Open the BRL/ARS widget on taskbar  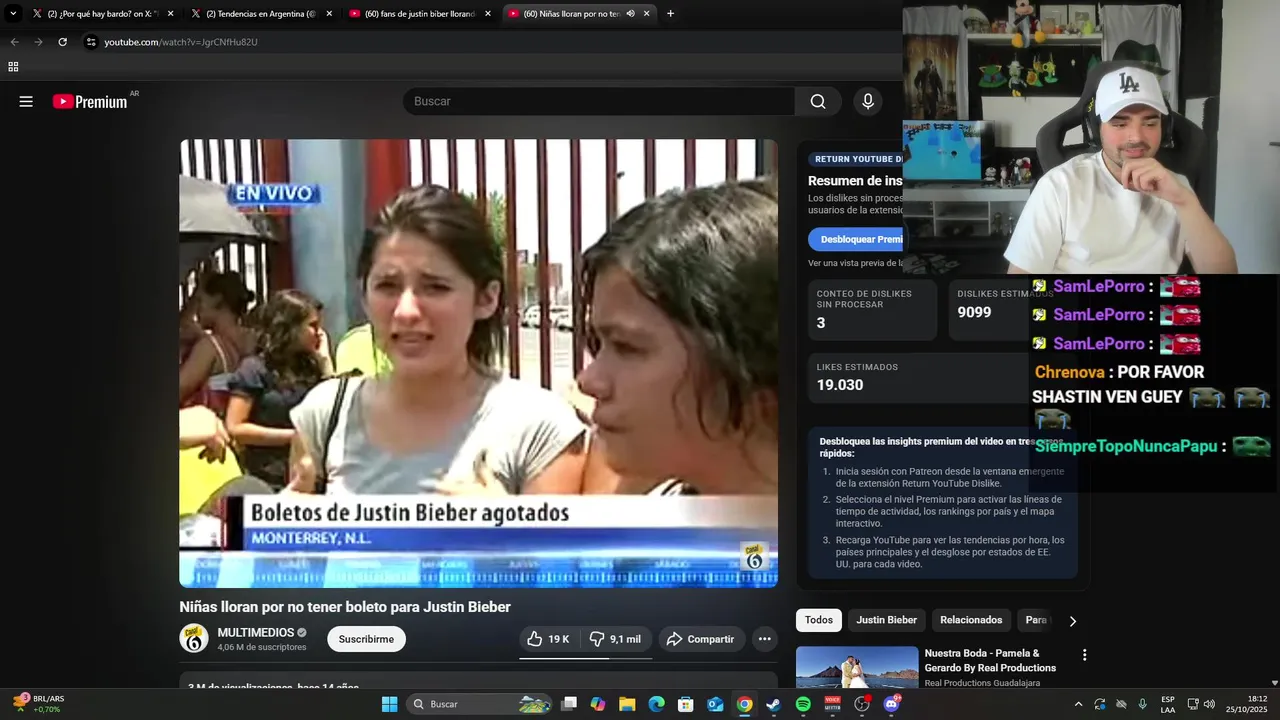(x=38, y=704)
